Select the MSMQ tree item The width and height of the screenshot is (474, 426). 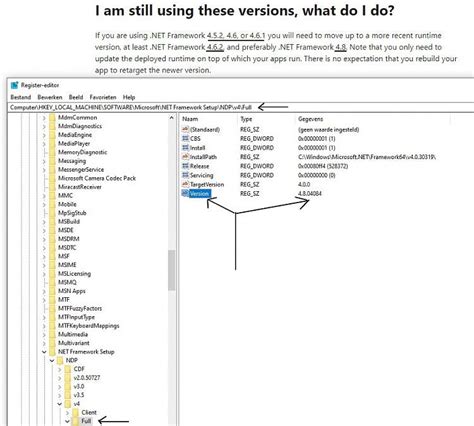[x=67, y=282]
